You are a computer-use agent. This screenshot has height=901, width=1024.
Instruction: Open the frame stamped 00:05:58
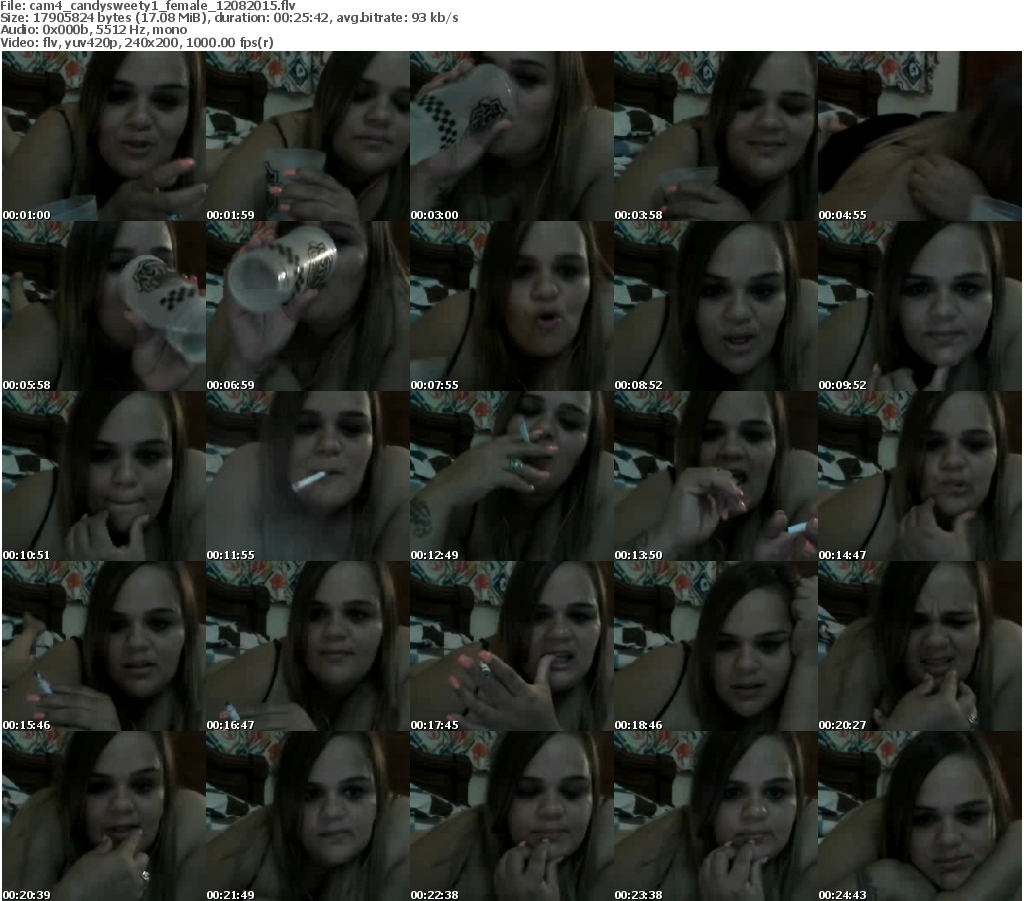[104, 306]
